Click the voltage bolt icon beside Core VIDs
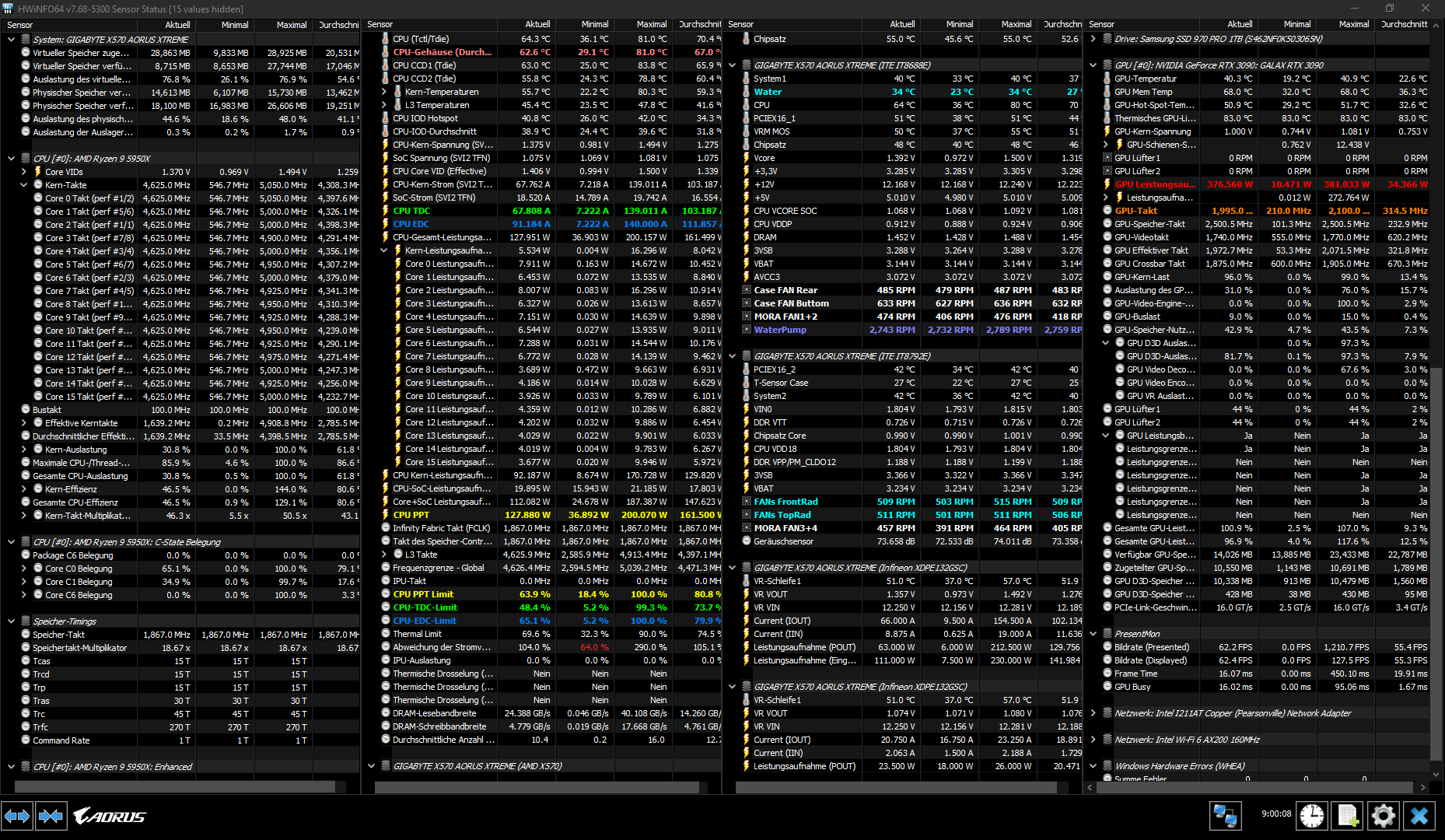The height and width of the screenshot is (840, 1445). coord(37,172)
